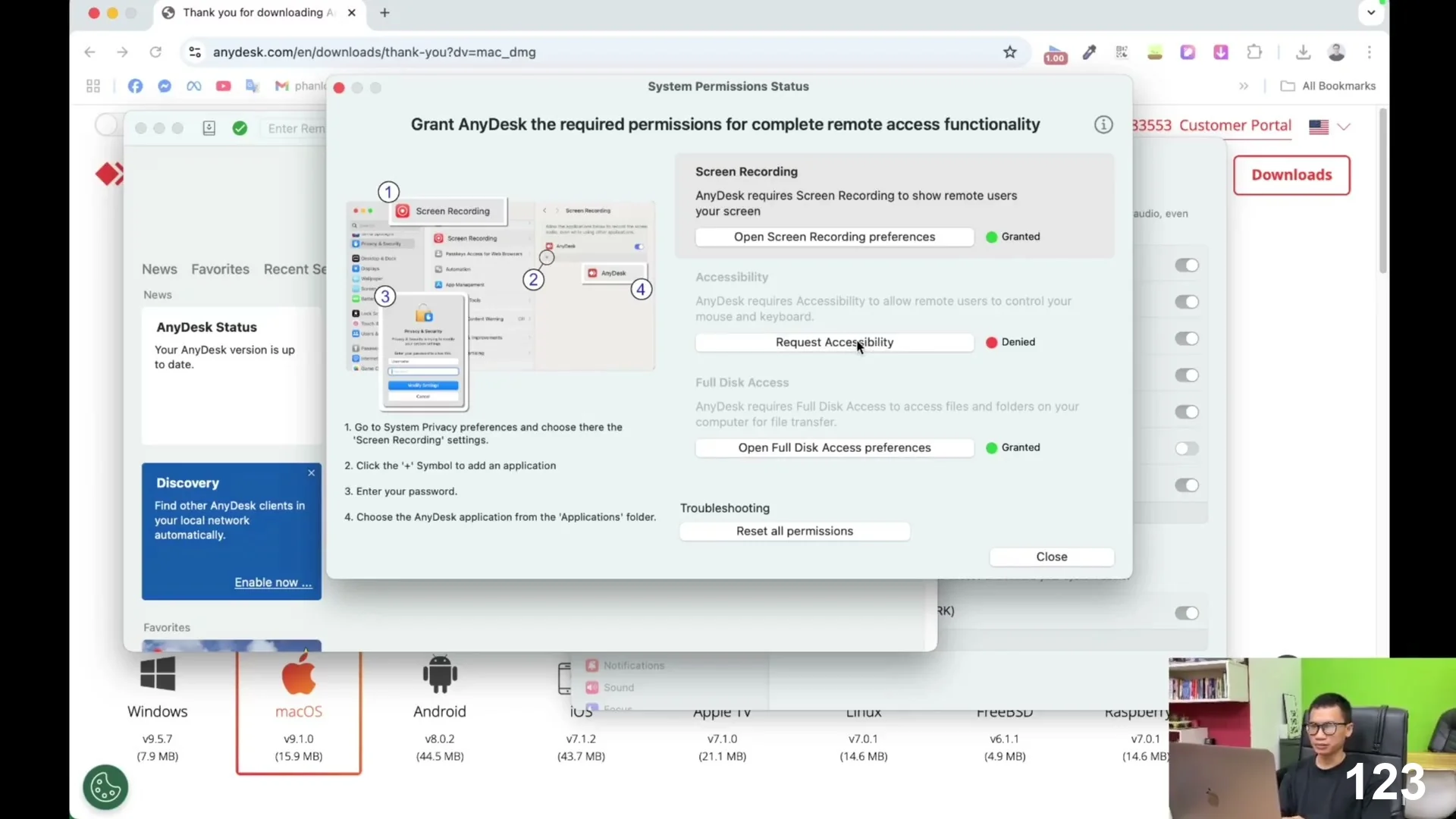The height and width of the screenshot is (819, 1456).
Task: Open the Meta bookmark
Action: 194,86
